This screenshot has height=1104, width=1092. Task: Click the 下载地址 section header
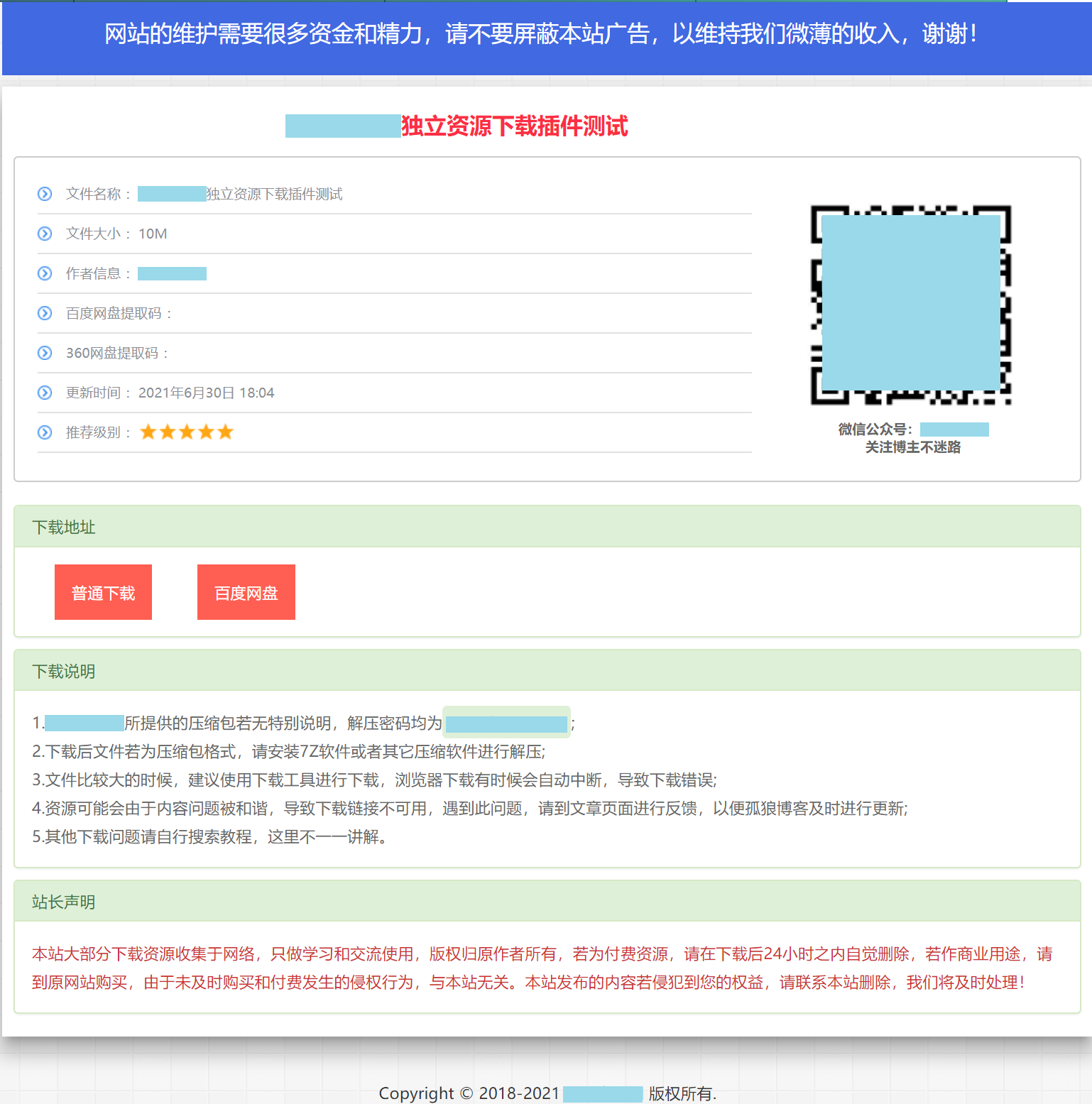click(x=64, y=528)
